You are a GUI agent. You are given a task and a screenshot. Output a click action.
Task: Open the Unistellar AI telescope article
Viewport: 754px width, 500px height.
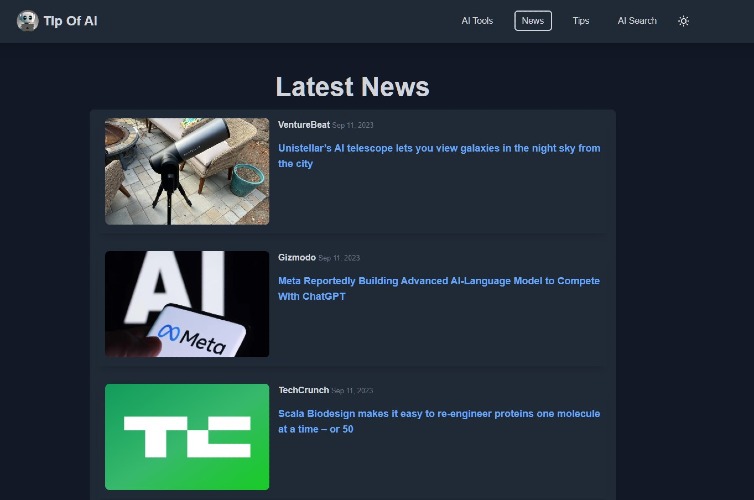[x=439, y=156]
